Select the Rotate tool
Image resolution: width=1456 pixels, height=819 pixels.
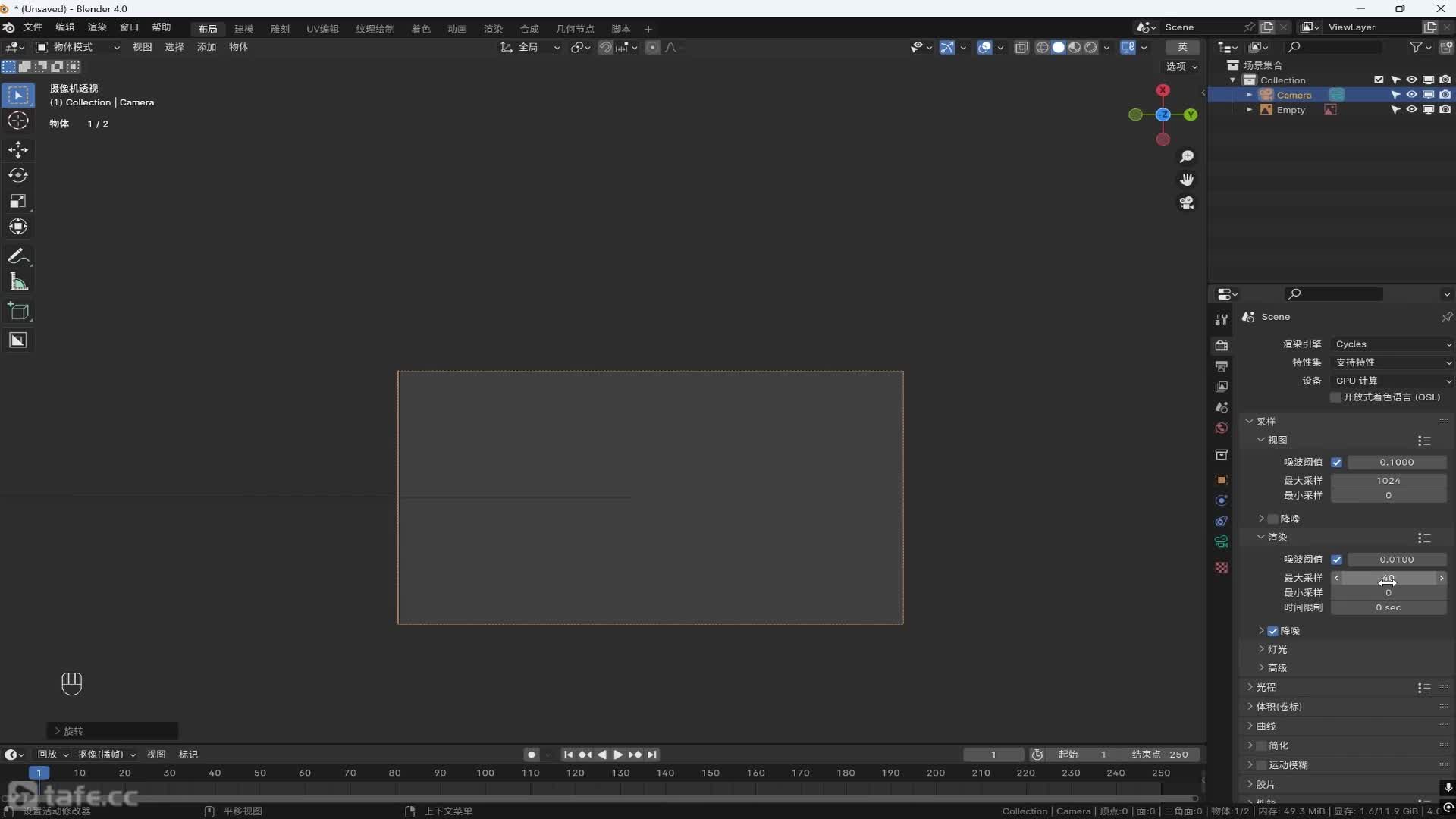[18, 175]
